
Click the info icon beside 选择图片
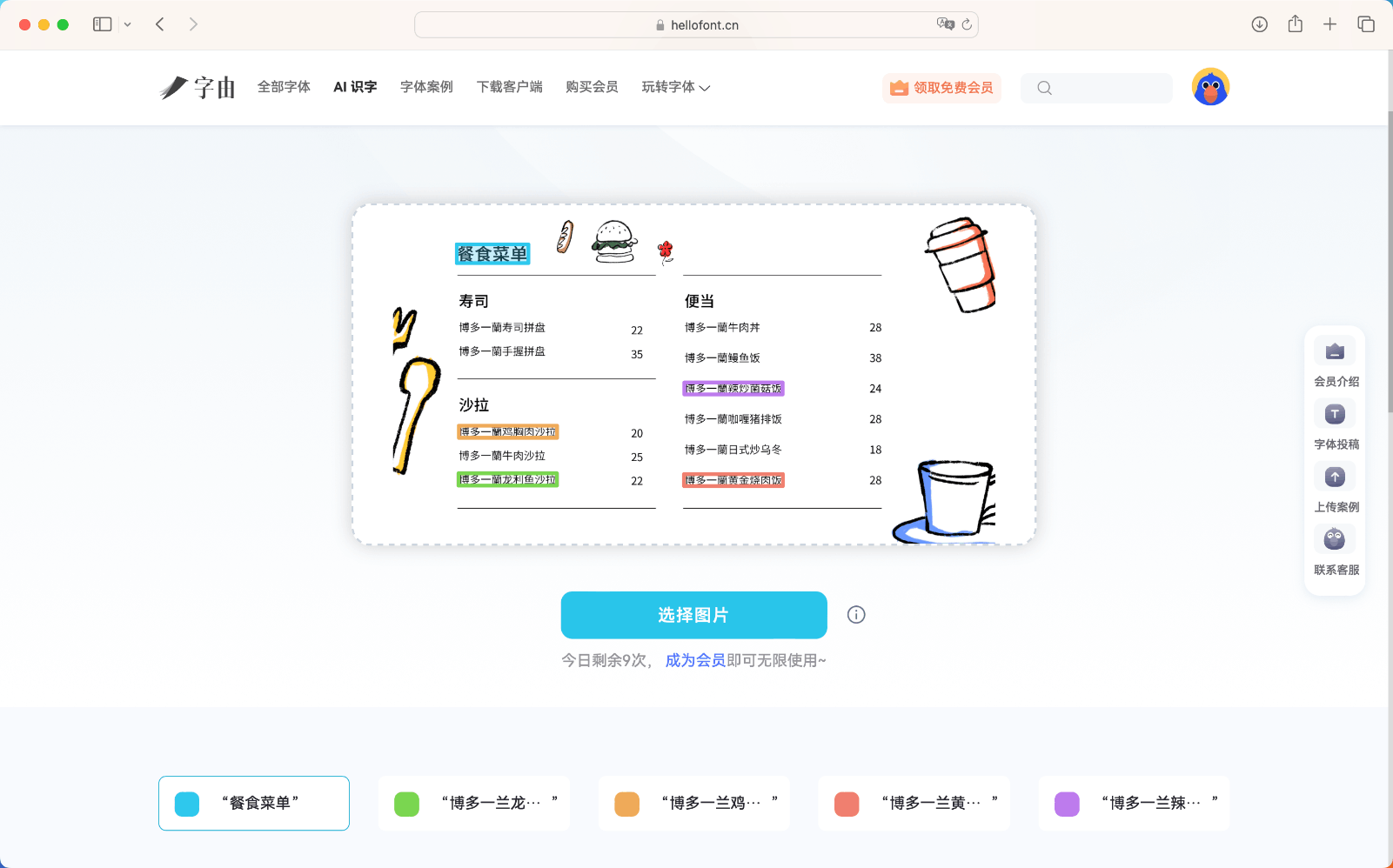(x=856, y=615)
